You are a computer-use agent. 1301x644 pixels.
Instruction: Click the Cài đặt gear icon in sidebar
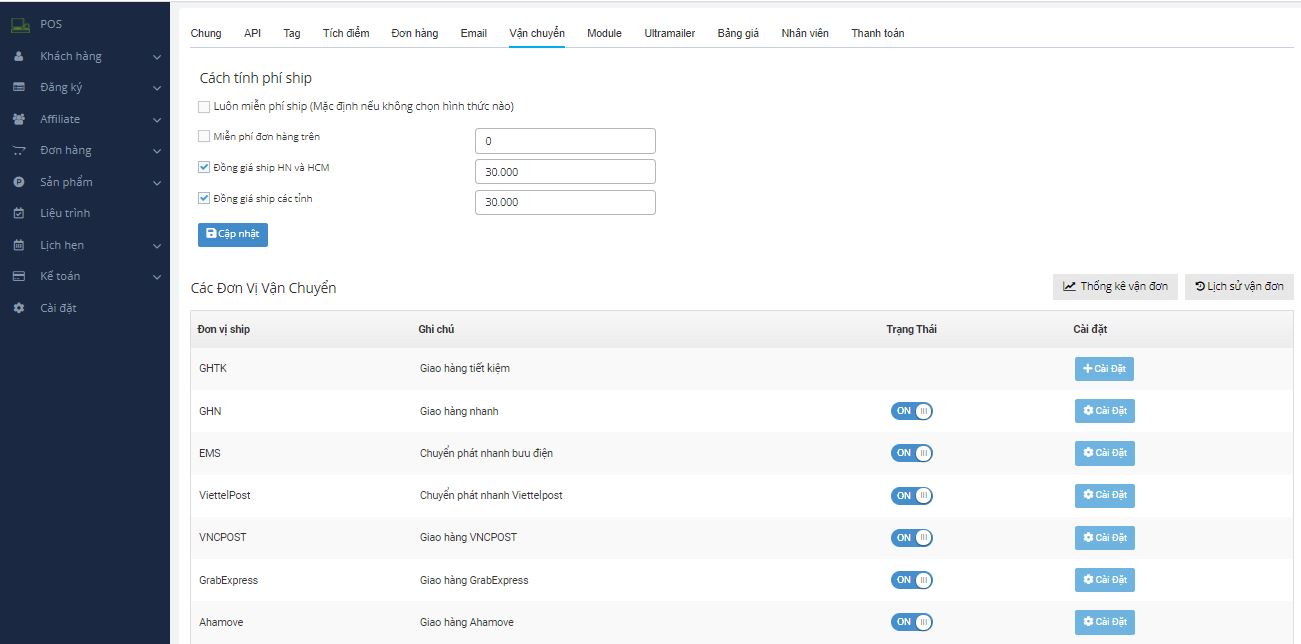[19, 308]
